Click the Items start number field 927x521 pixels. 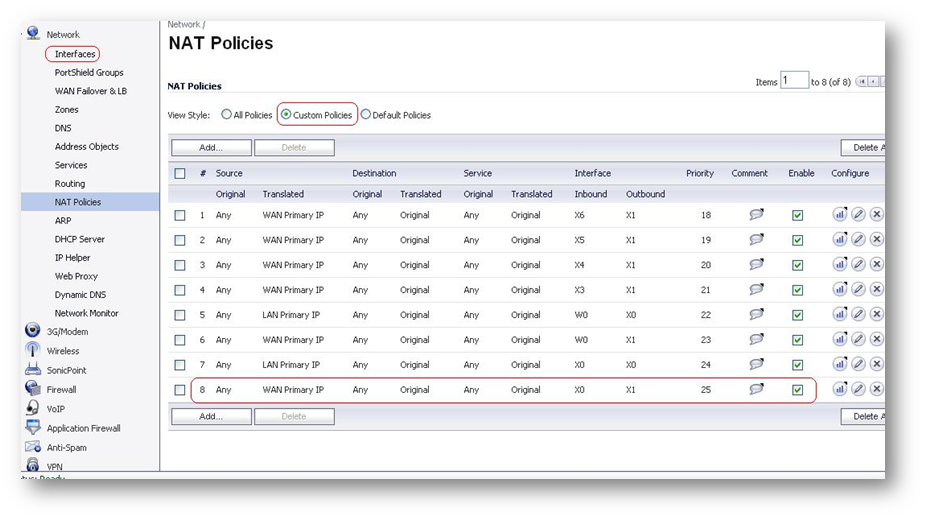(x=794, y=81)
